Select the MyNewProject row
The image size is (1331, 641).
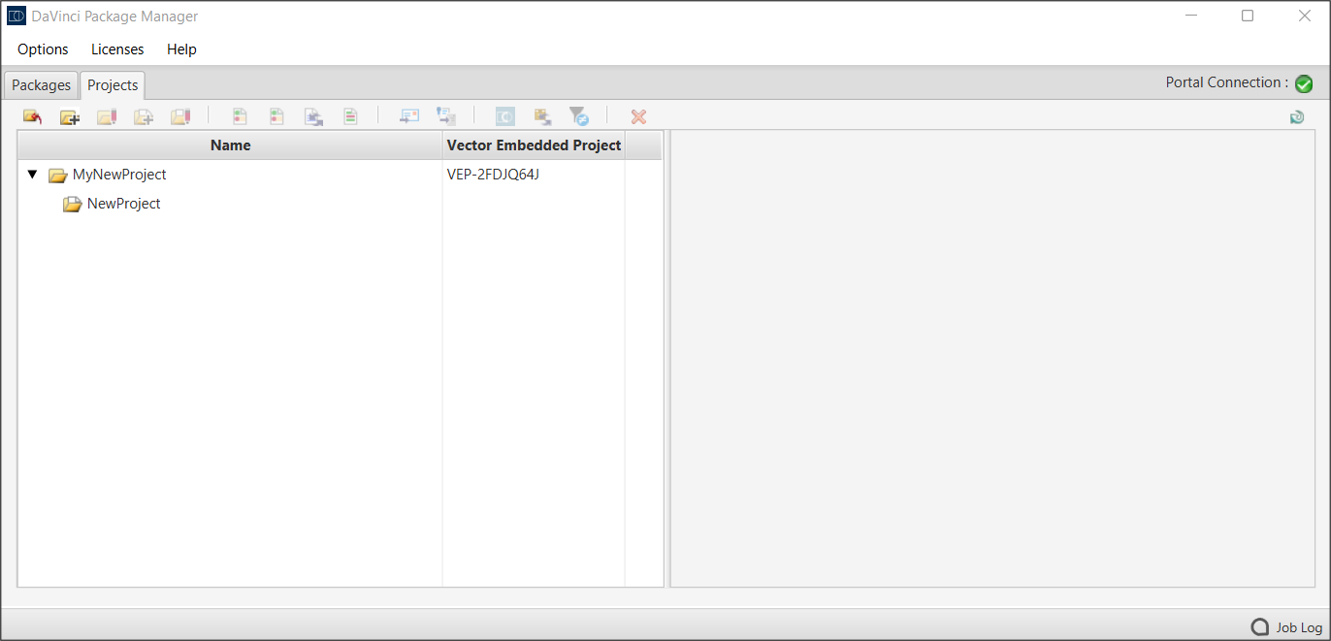pyautogui.click(x=340, y=174)
